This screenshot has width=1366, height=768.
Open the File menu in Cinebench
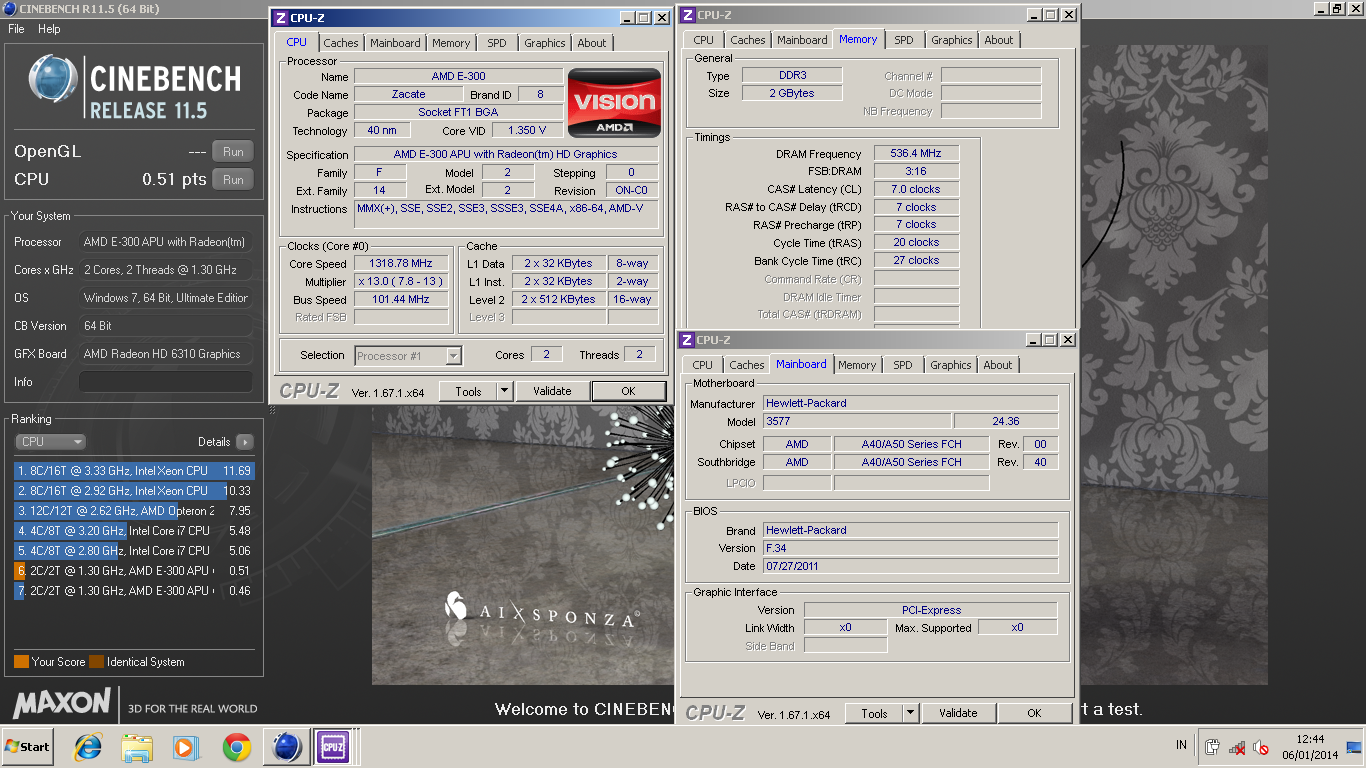point(16,29)
